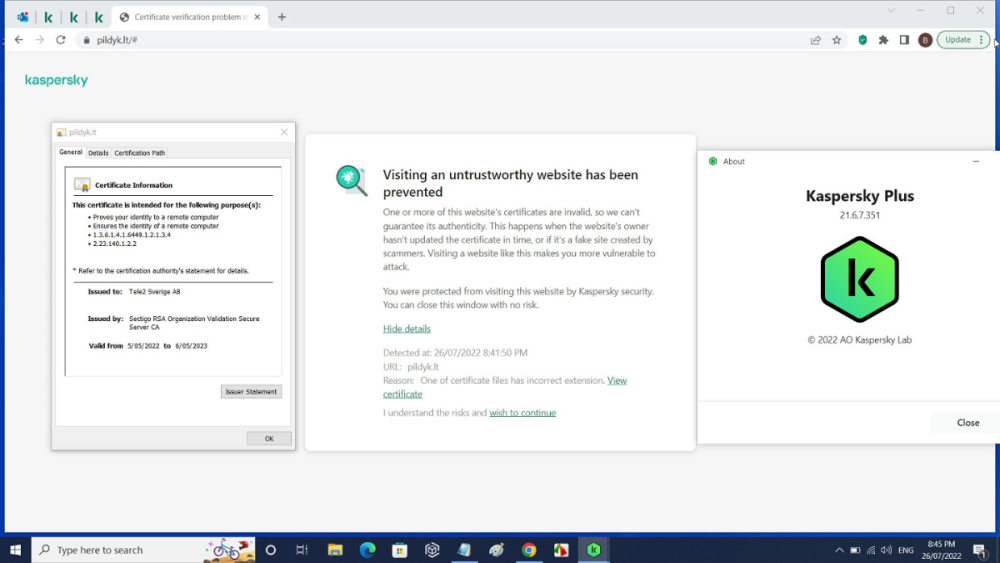Open the Chrome profile avatar
The image size is (1000, 563).
[925, 40]
